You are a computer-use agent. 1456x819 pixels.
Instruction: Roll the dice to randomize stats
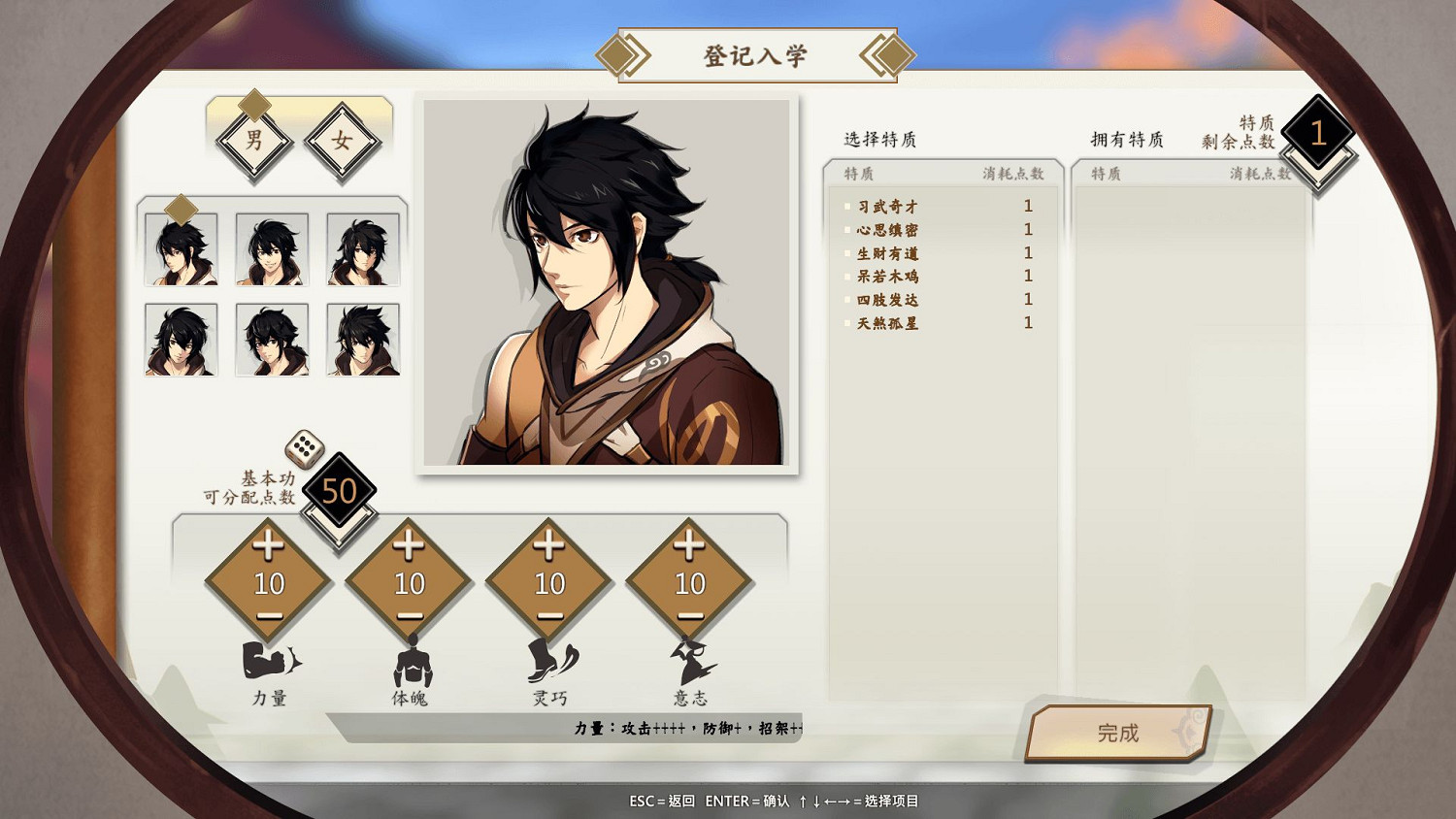pyautogui.click(x=304, y=448)
